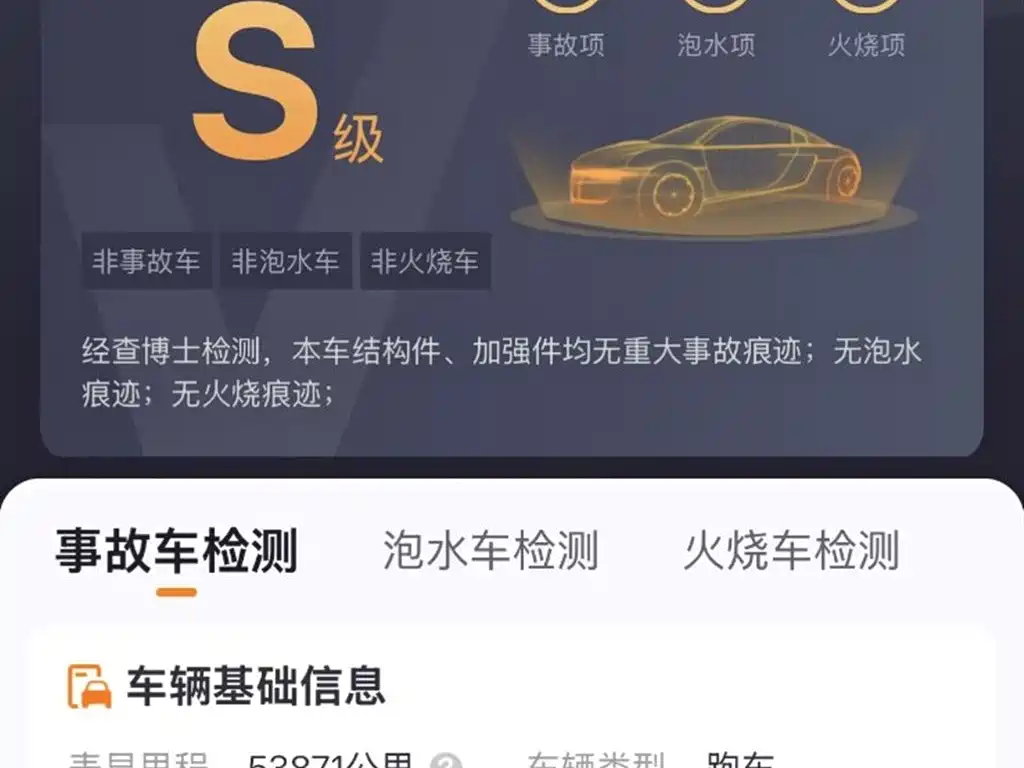This screenshot has height=768, width=1024.
Task: Tap the 非泡水车 tag
Action: coord(286,261)
